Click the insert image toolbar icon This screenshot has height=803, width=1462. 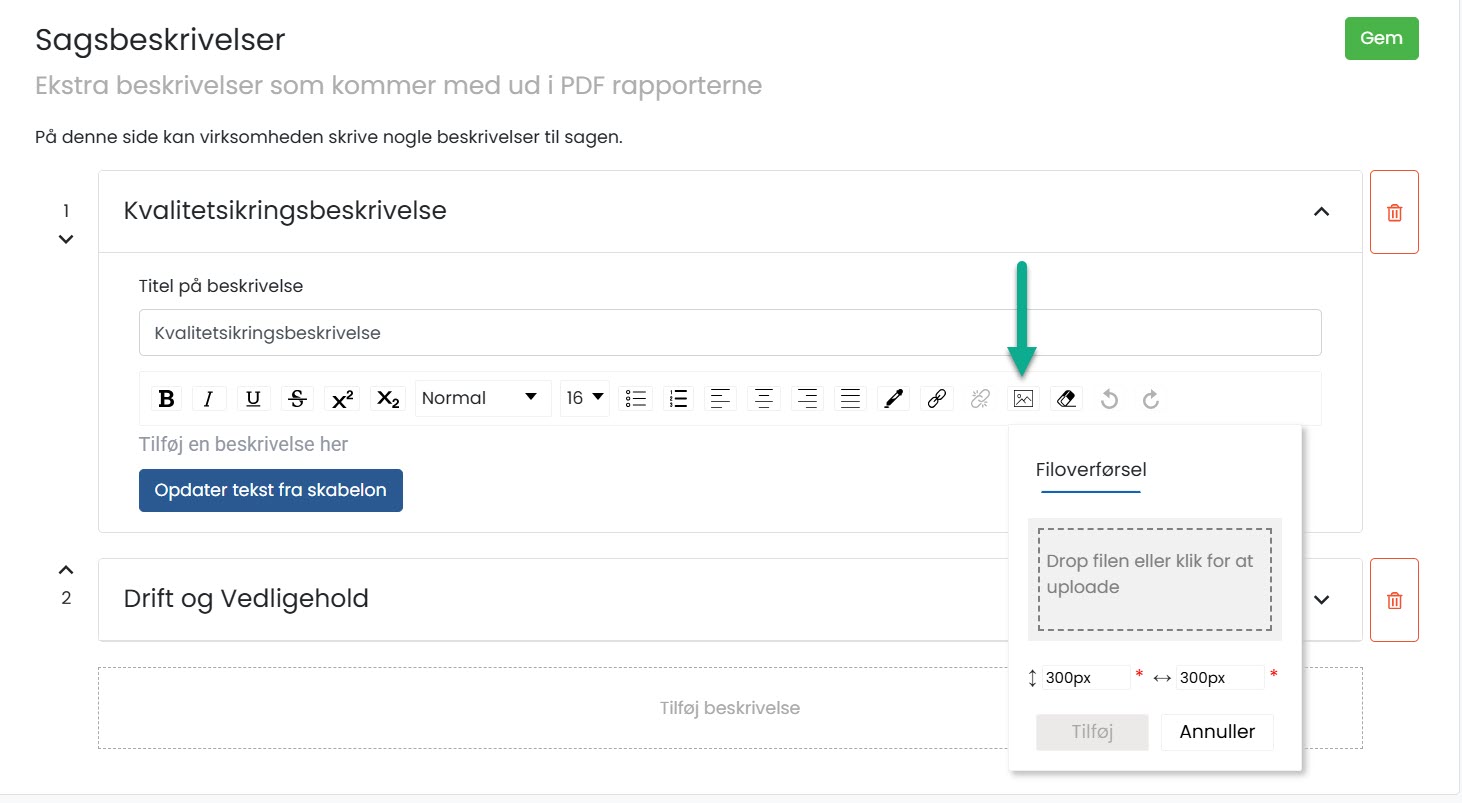[x=1023, y=399]
